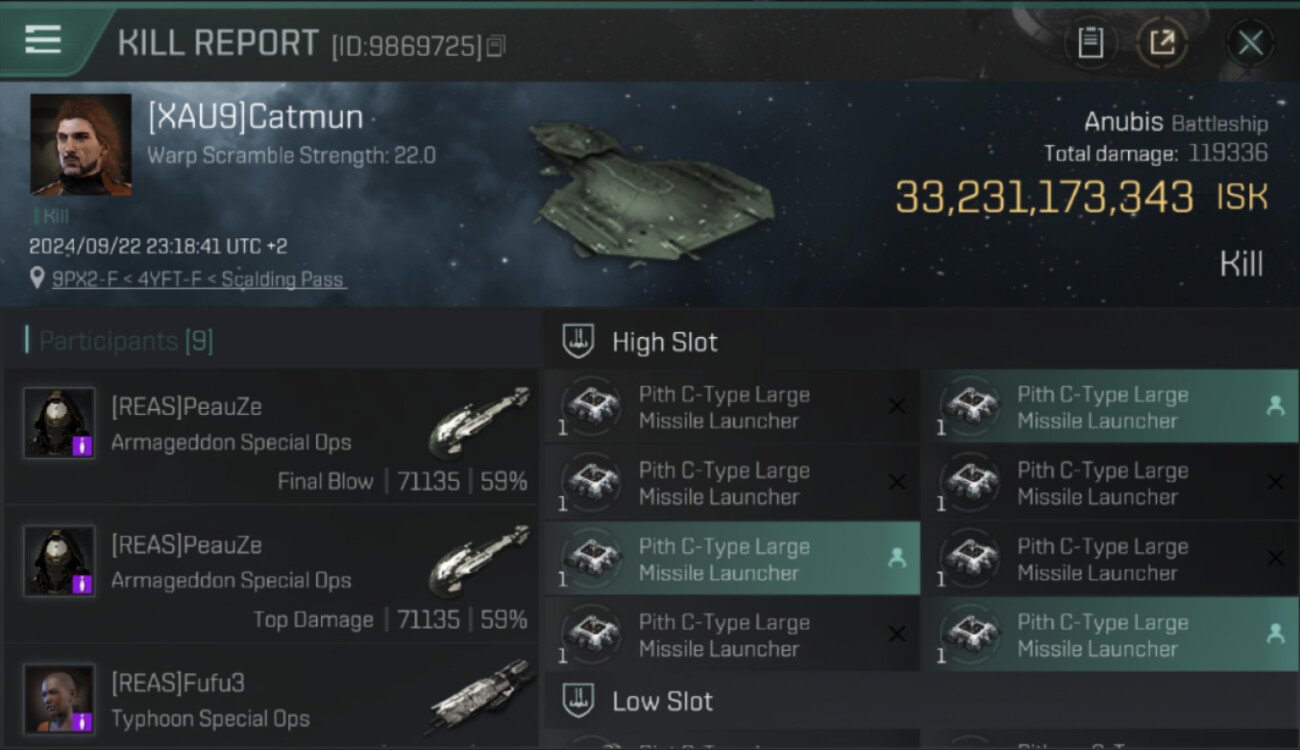This screenshot has height=750, width=1300.
Task: View the Anubis battleship image
Action: (x=650, y=195)
